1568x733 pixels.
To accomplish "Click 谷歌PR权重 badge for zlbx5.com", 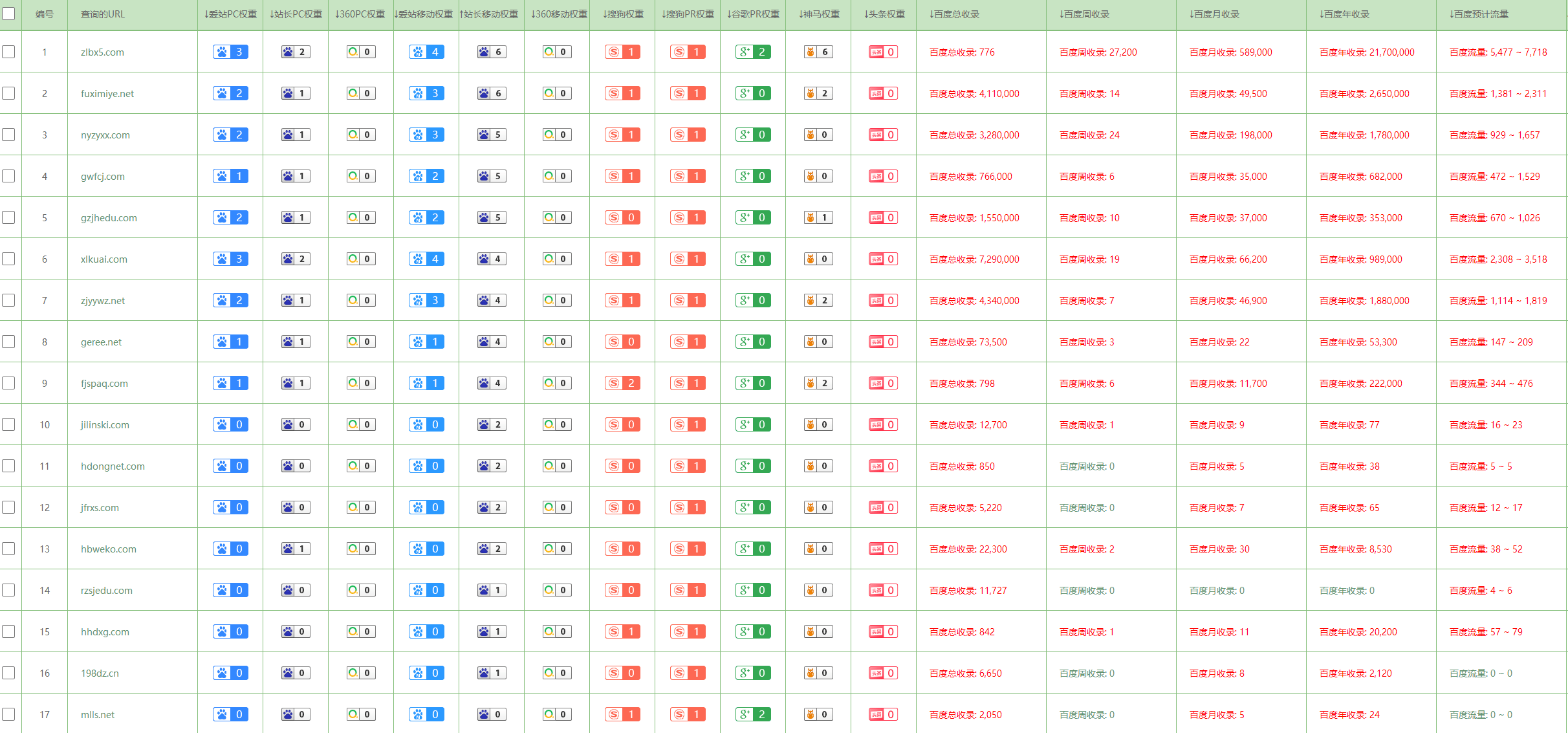I will tap(753, 52).
